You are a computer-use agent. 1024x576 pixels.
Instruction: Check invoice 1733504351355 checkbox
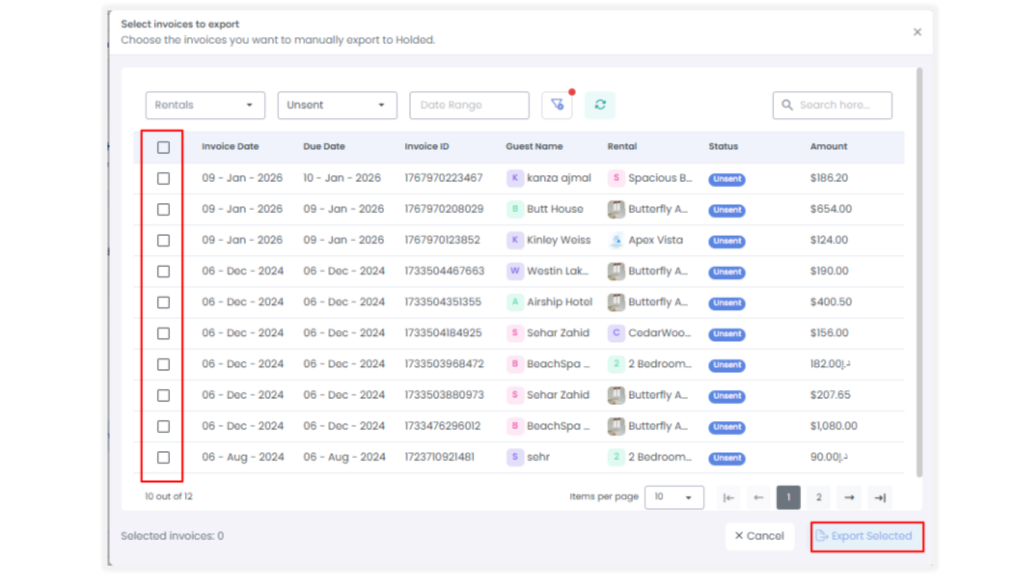(x=163, y=302)
